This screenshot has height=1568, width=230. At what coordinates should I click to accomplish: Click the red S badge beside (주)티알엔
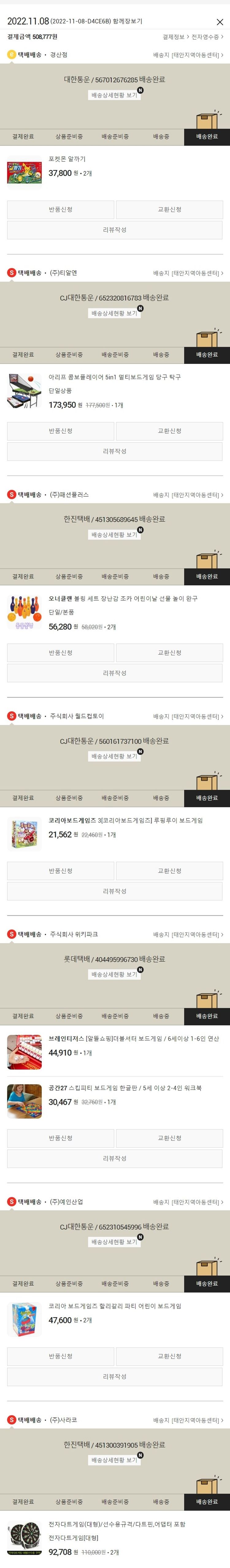(x=11, y=273)
